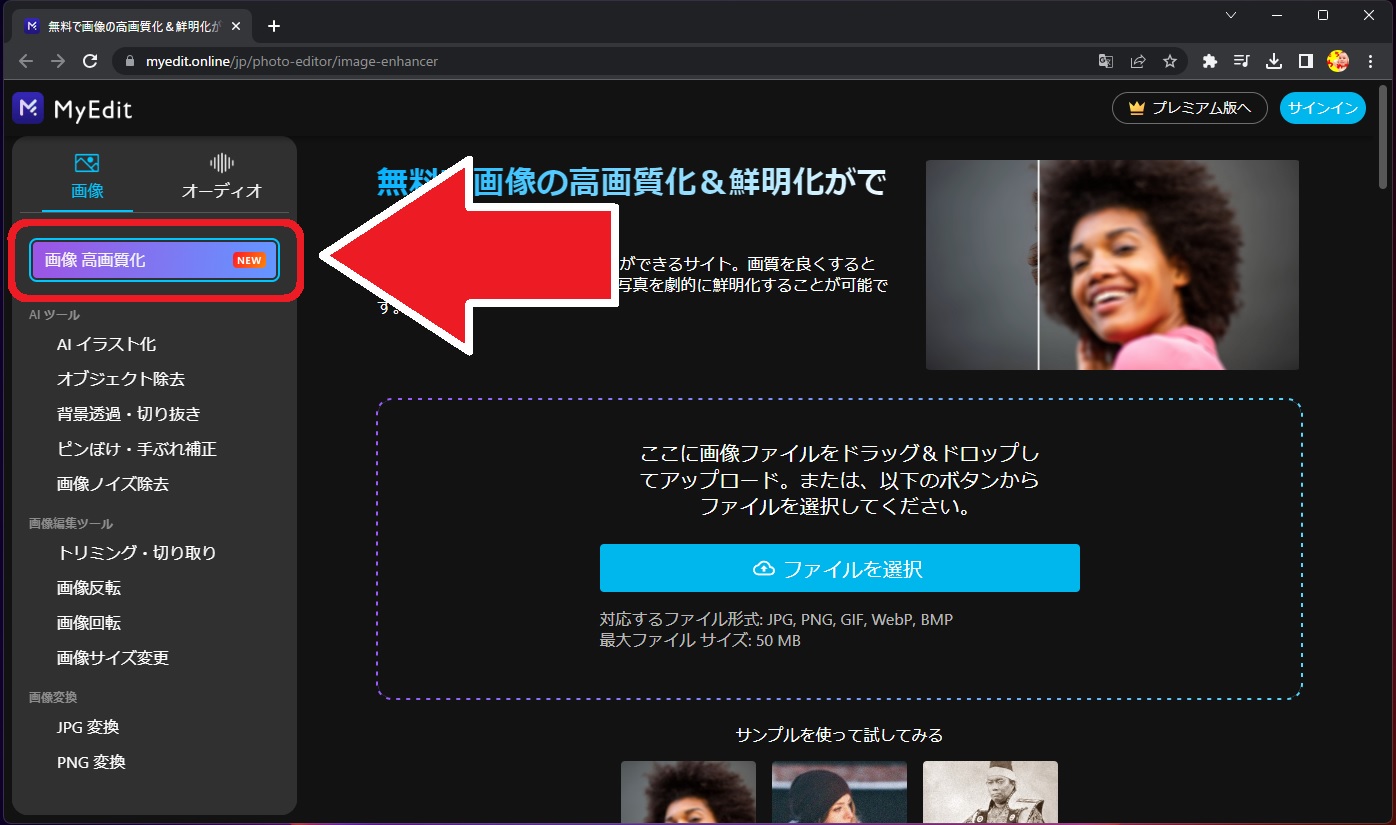Open the 画像回転 tool

pyautogui.click(x=89, y=623)
